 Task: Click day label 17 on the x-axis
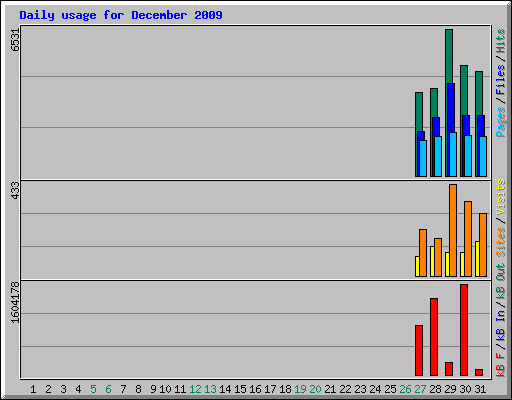270,389
